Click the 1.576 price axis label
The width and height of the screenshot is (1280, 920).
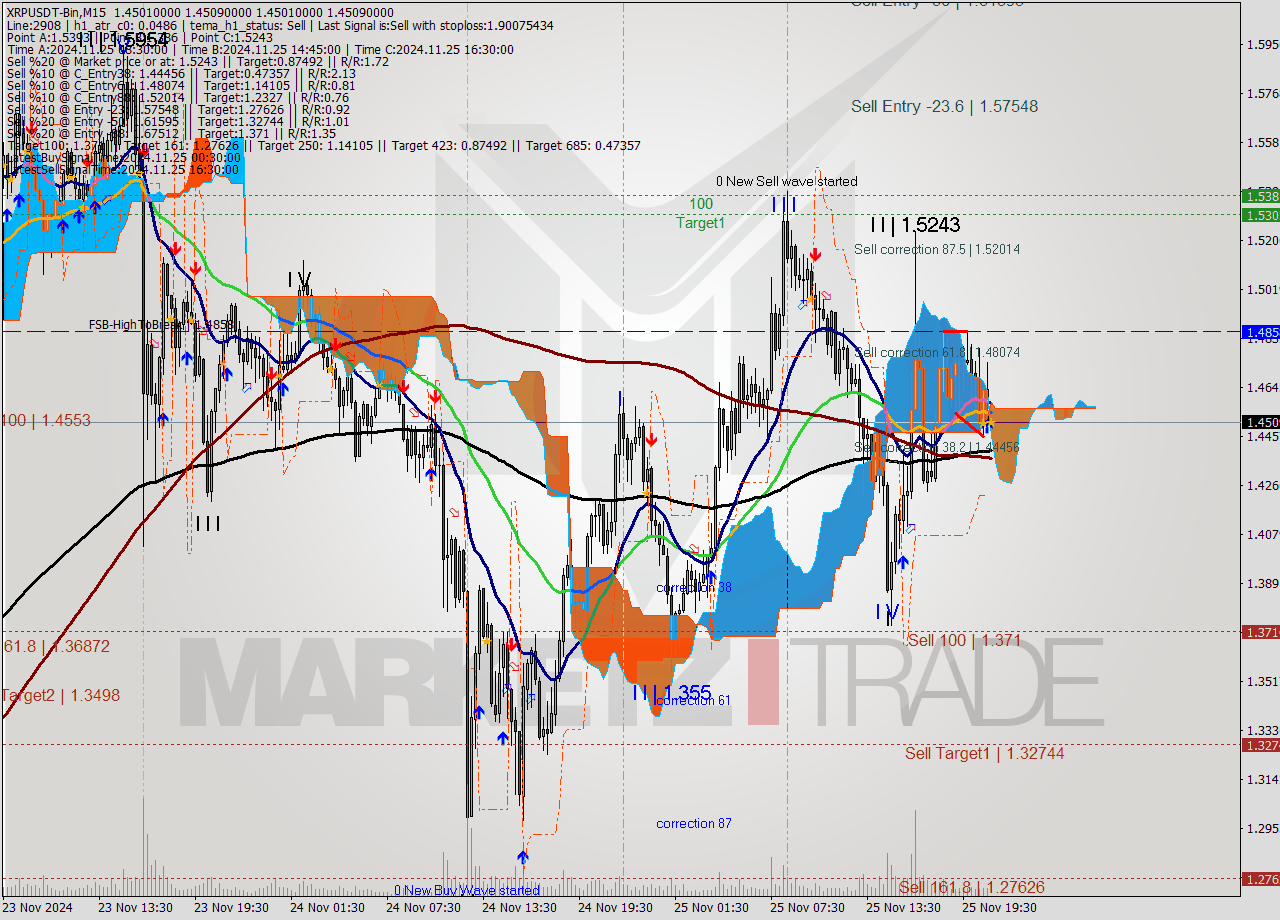(1261, 94)
